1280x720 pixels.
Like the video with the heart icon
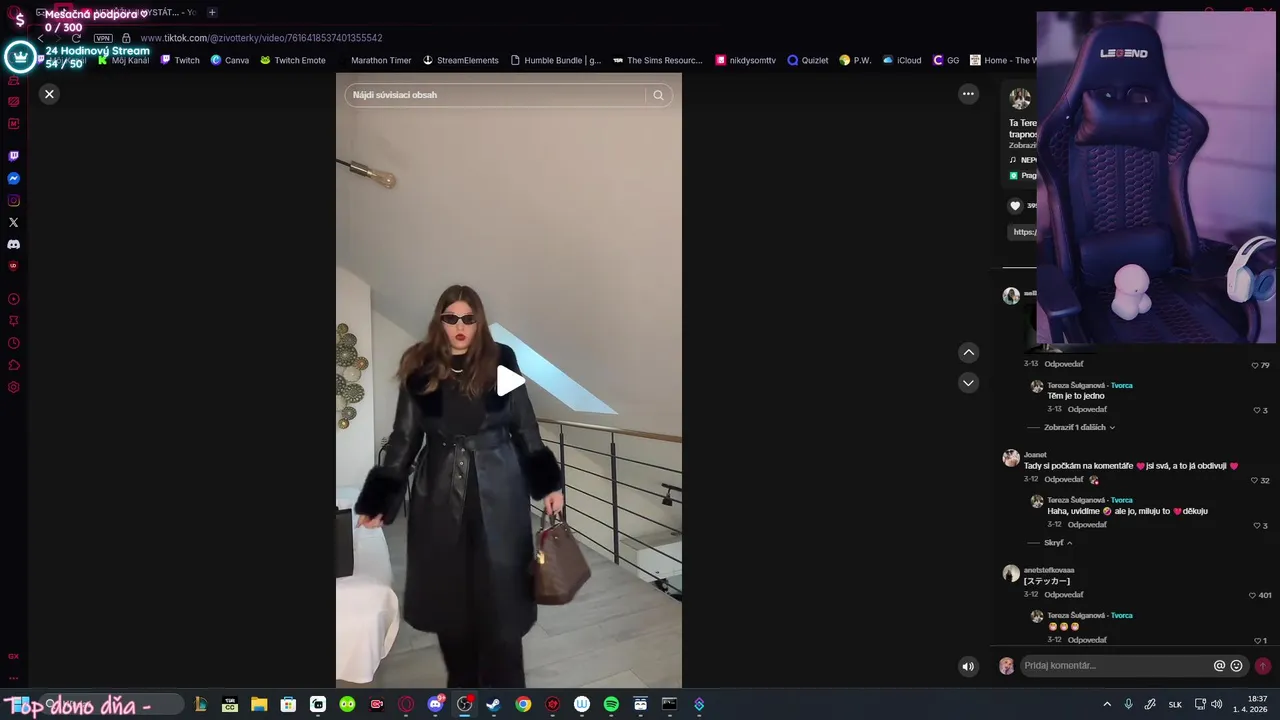pos(1015,205)
